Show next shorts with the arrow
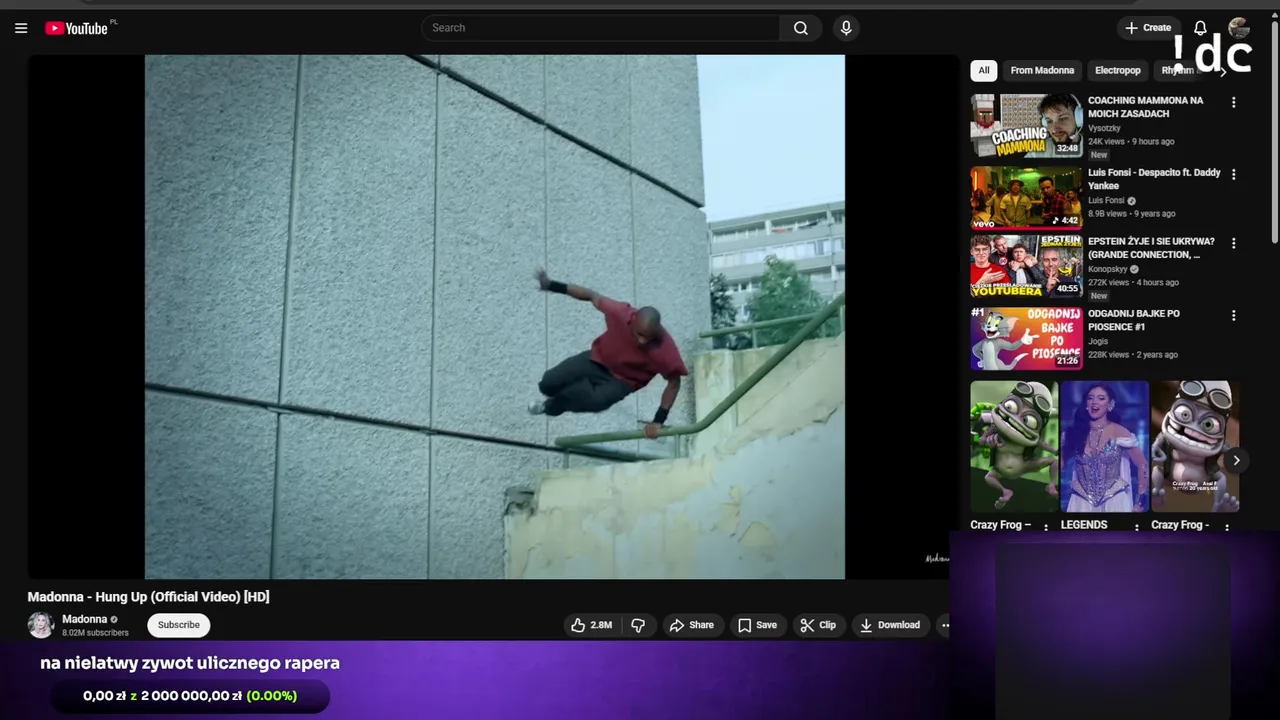This screenshot has height=720, width=1280. [x=1236, y=460]
